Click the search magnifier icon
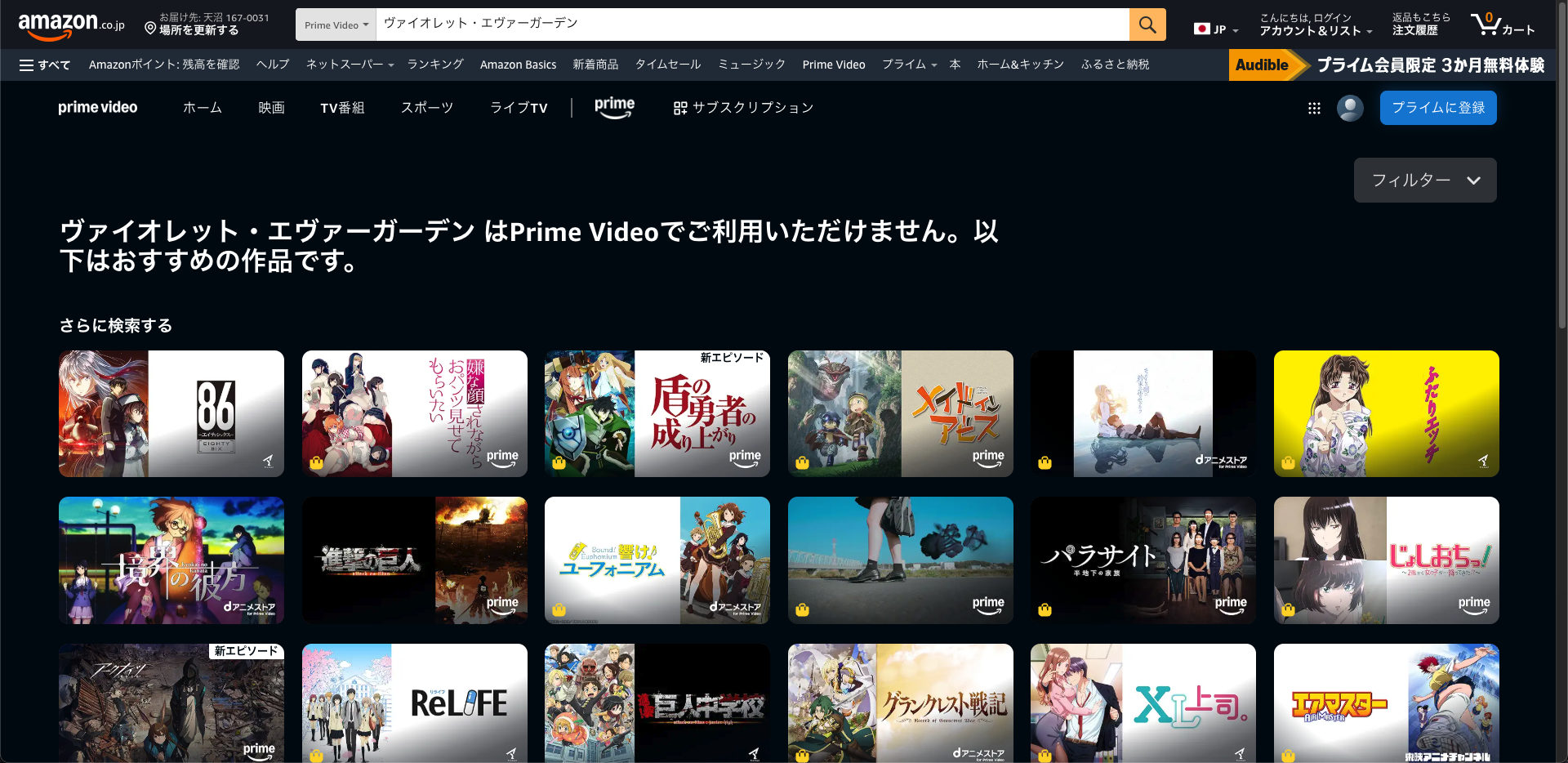Image resolution: width=1568 pixels, height=763 pixels. click(x=1147, y=25)
